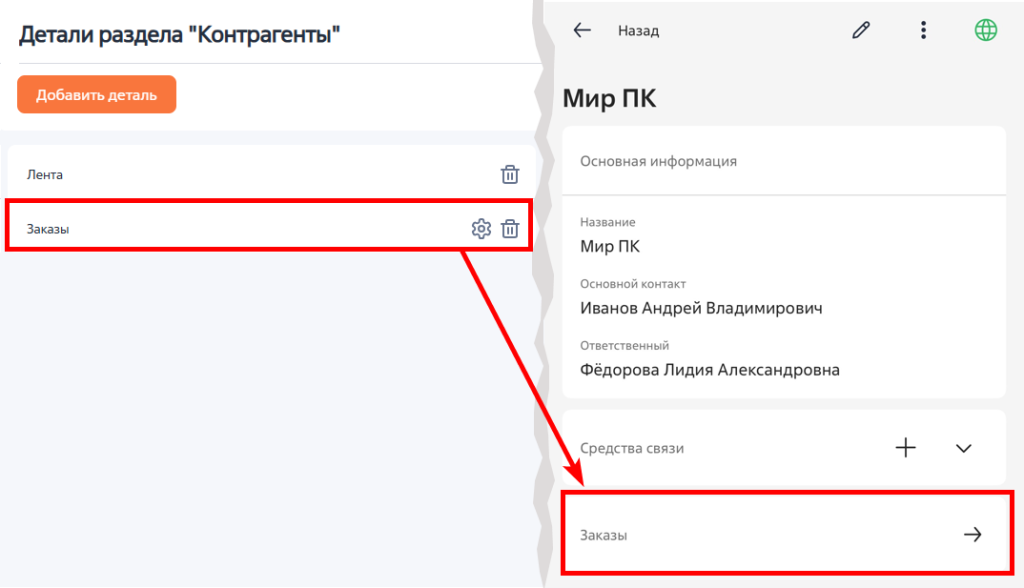
Task: Open settings for the Заказы detail
Action: [480, 229]
